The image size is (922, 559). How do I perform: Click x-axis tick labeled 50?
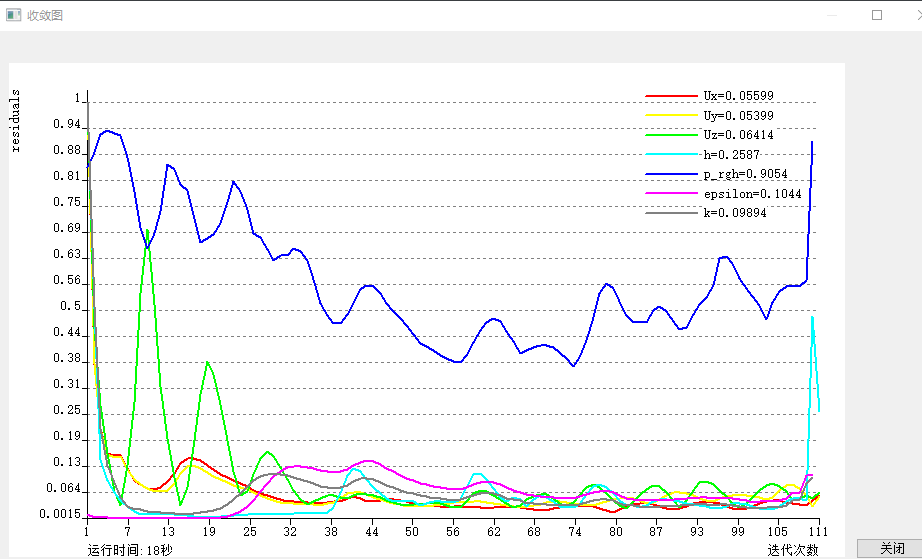point(412,532)
